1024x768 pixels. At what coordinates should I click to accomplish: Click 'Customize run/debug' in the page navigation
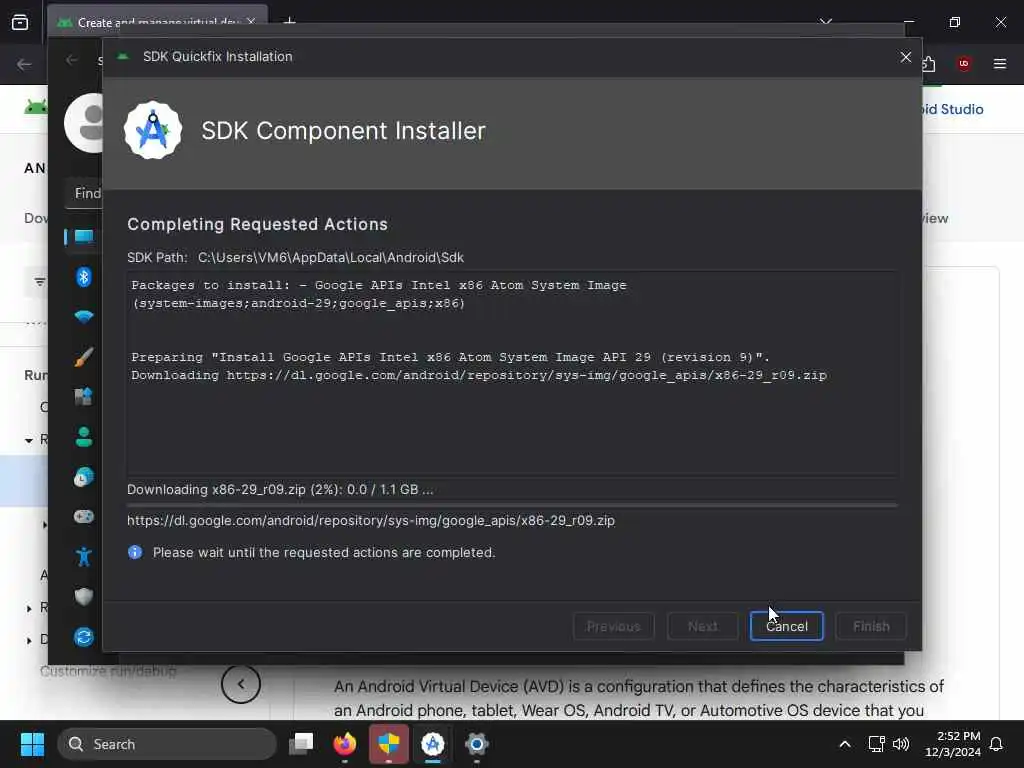tap(108, 671)
